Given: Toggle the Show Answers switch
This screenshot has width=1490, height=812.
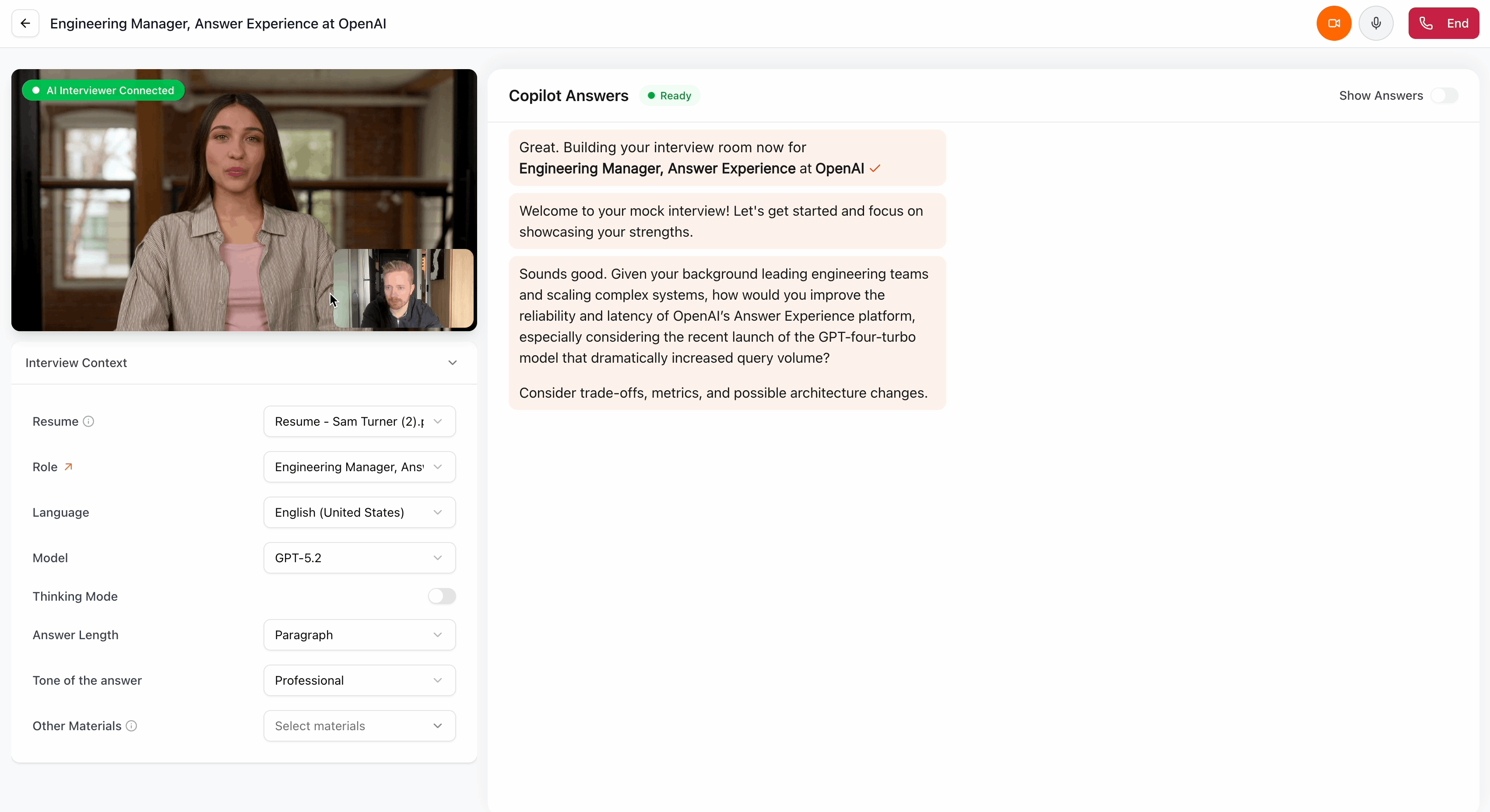Looking at the screenshot, I should [x=1444, y=95].
